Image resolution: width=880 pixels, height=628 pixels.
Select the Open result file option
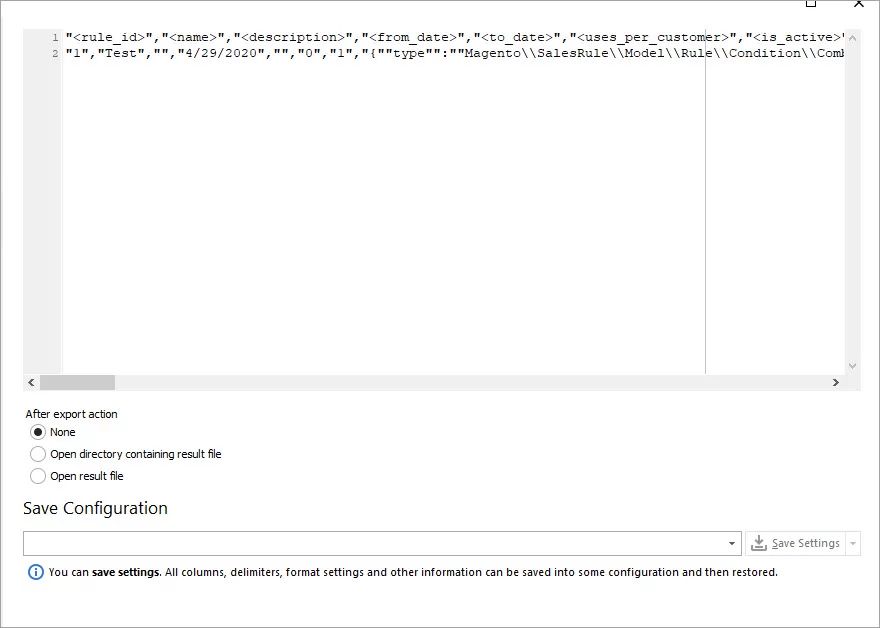38,476
